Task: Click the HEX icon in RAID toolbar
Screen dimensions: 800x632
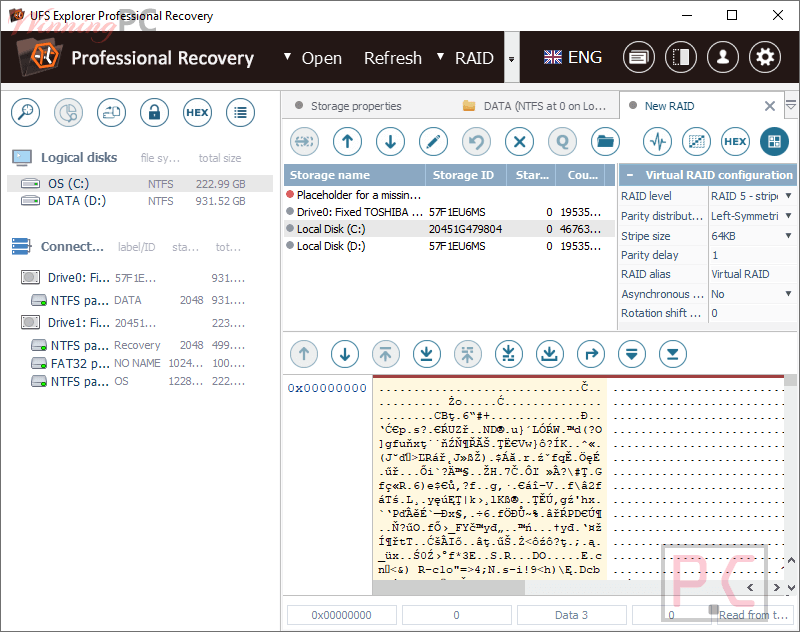Action: [x=735, y=141]
